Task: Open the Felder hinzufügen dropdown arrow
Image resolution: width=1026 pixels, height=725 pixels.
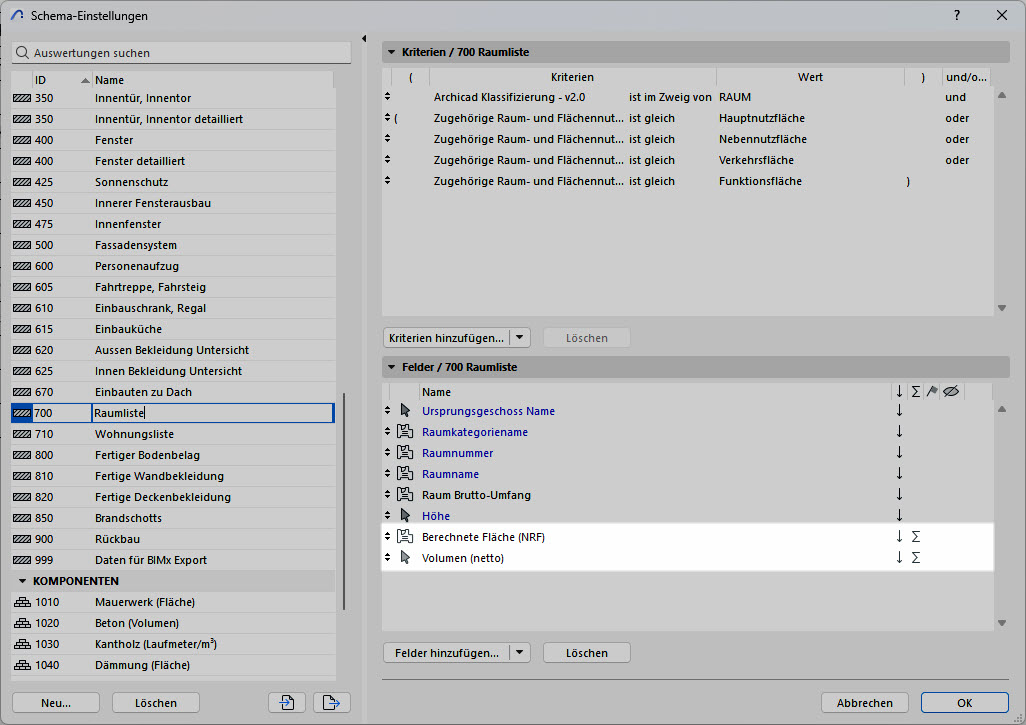Action: tap(518, 653)
